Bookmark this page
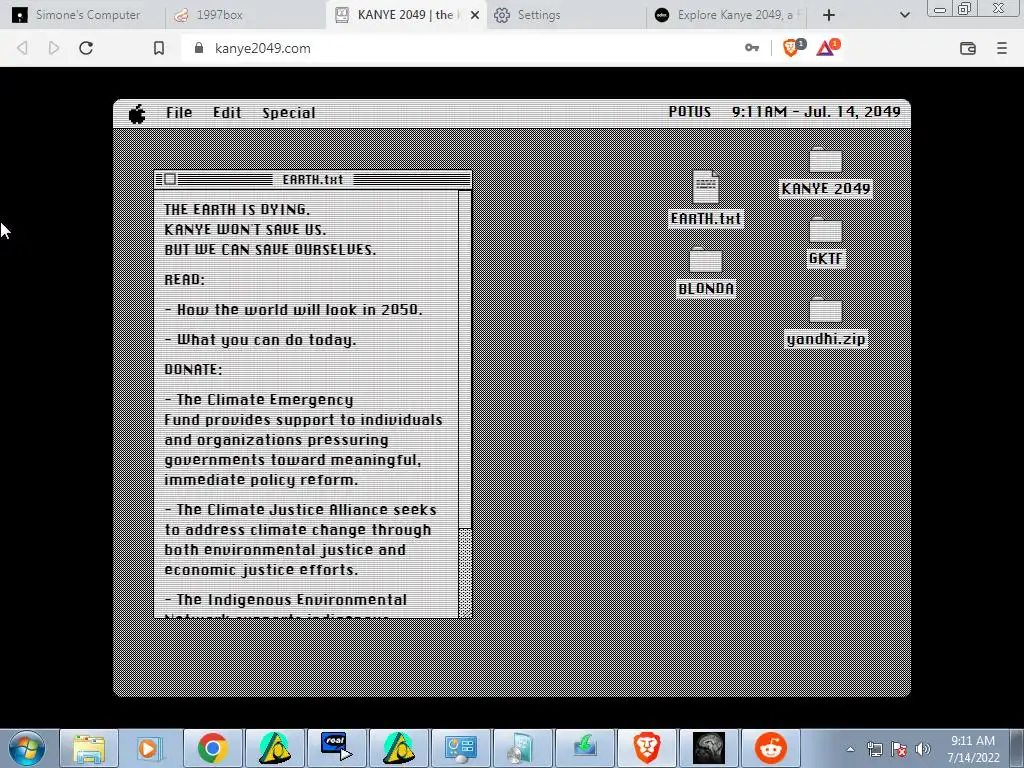Viewport: 1024px width, 768px height. point(159,48)
